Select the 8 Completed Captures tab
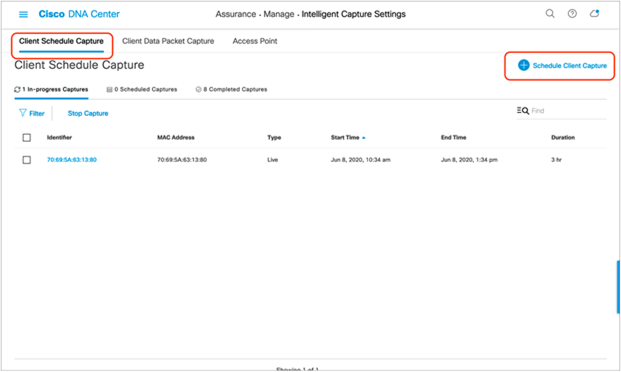 click(231, 90)
